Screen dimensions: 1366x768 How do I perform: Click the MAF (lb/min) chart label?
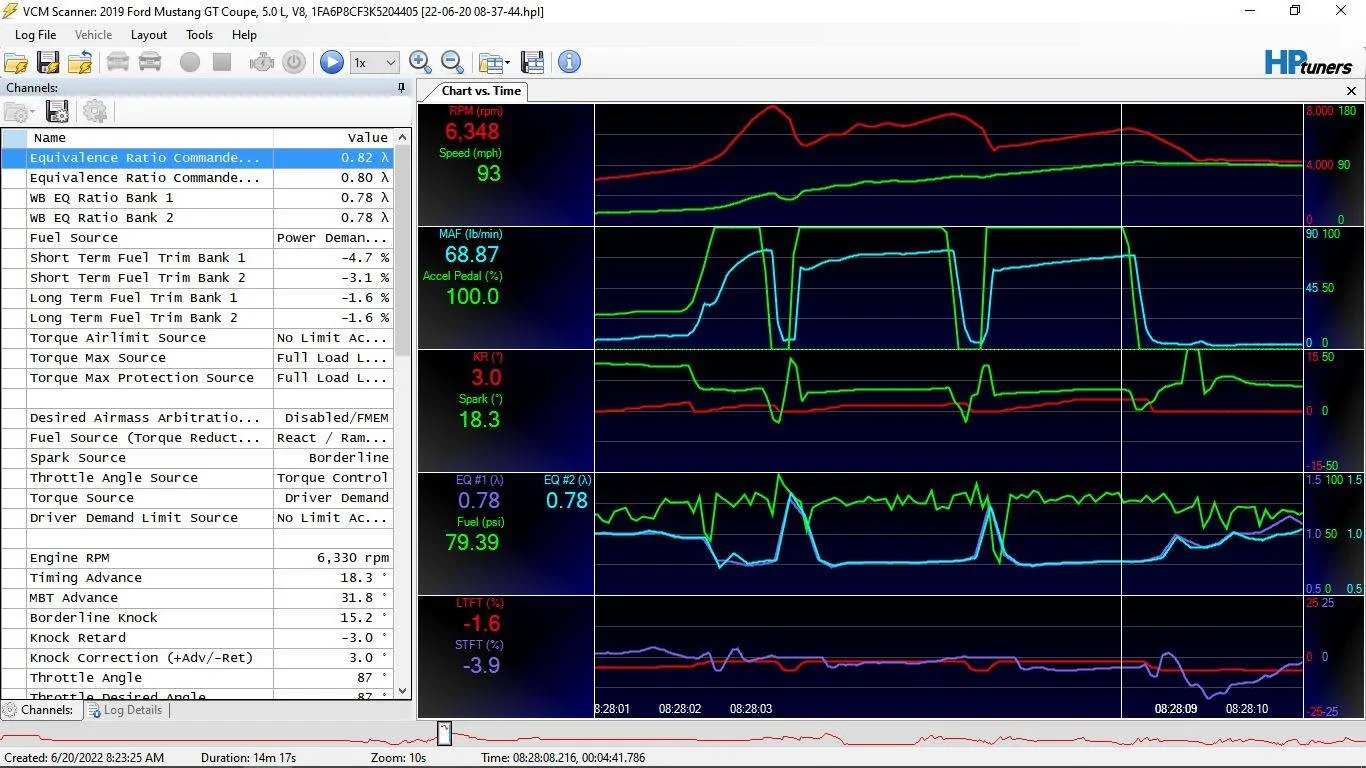click(471, 234)
